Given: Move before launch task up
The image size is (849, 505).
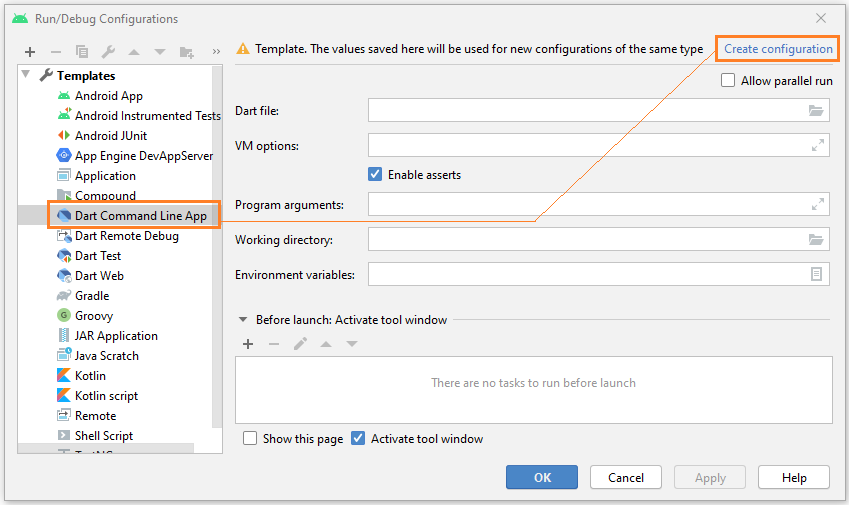Looking at the screenshot, I should (326, 344).
